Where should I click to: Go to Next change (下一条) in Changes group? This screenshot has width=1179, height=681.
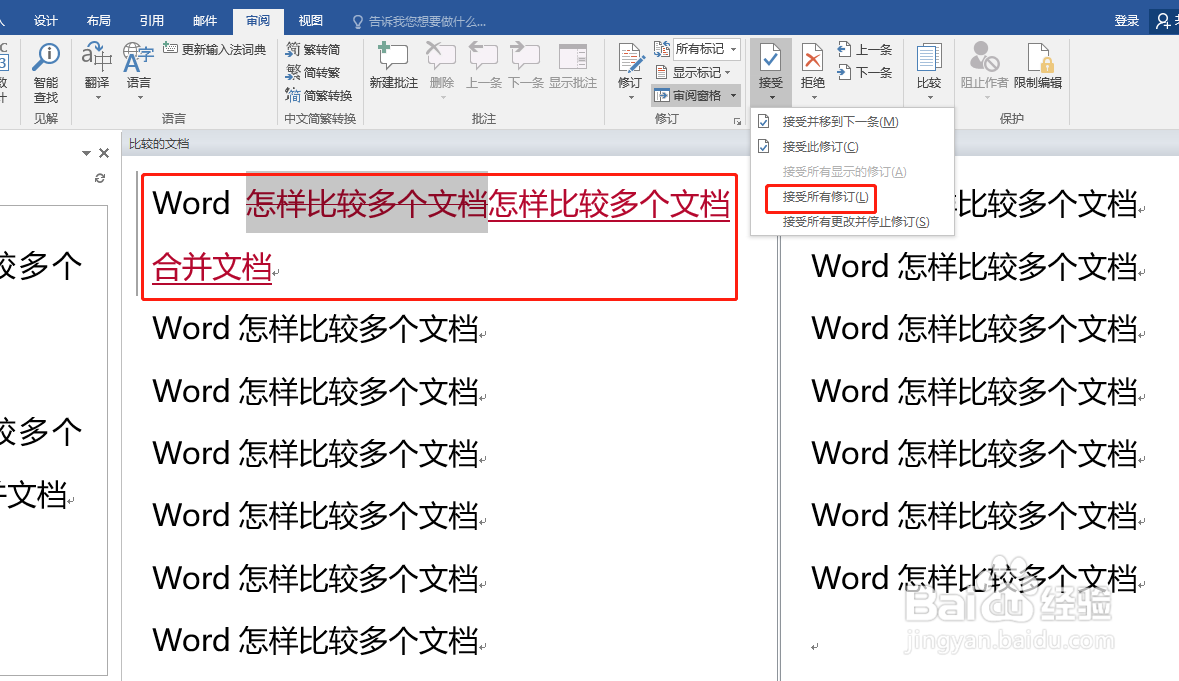[865, 72]
